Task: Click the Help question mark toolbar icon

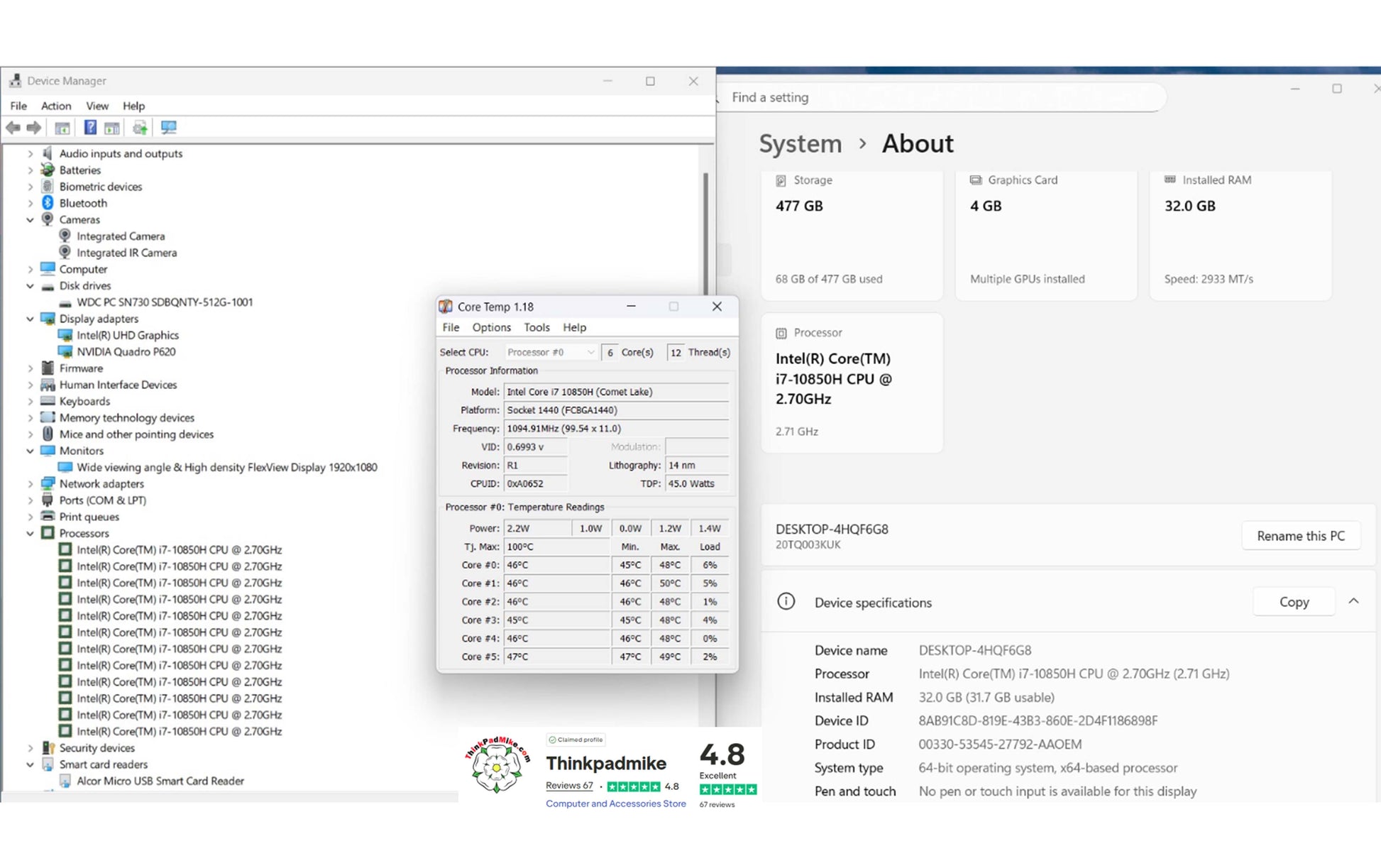Action: click(90, 128)
